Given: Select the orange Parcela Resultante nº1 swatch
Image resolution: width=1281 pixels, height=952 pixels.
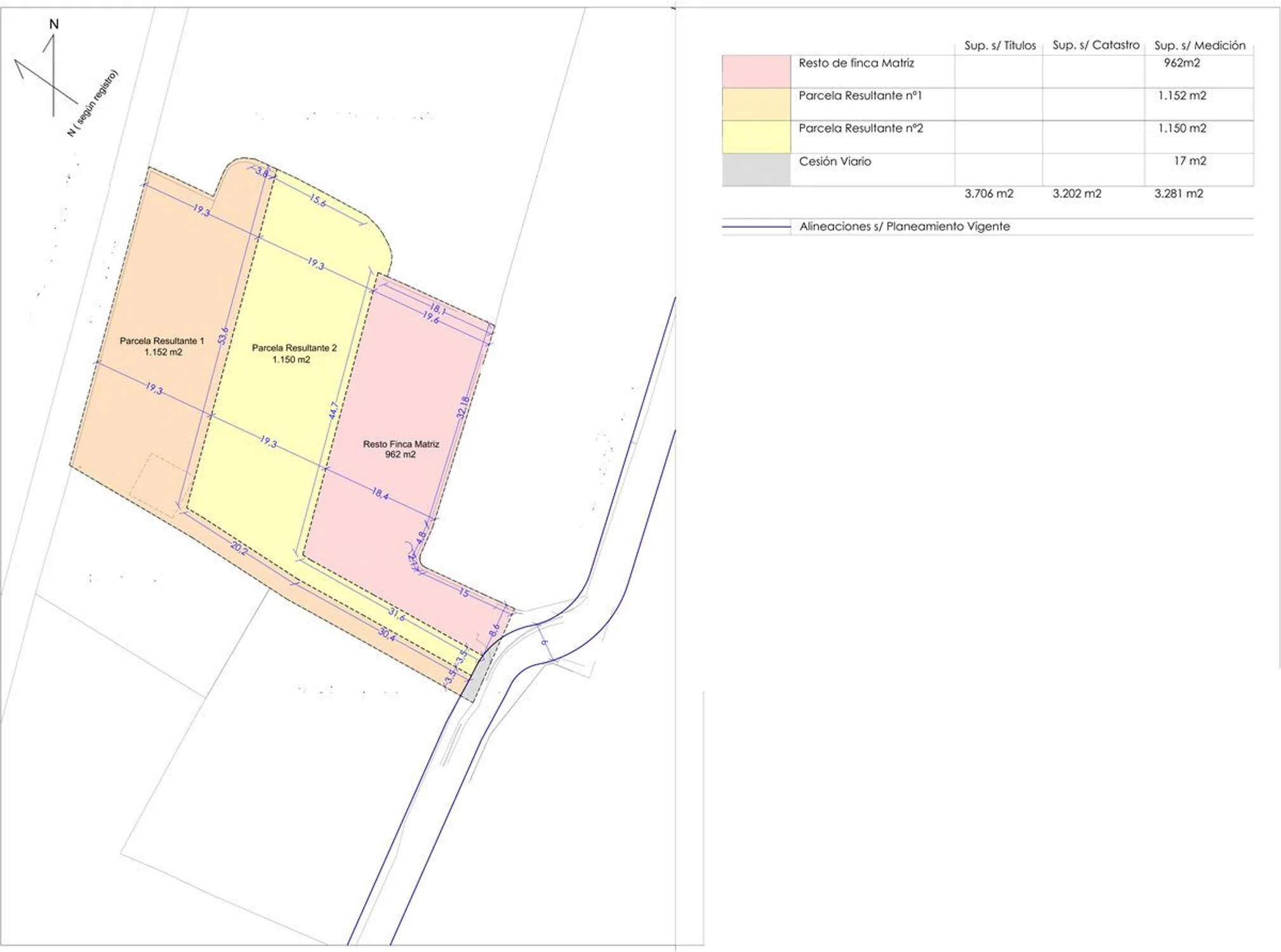Looking at the screenshot, I should point(756,104).
